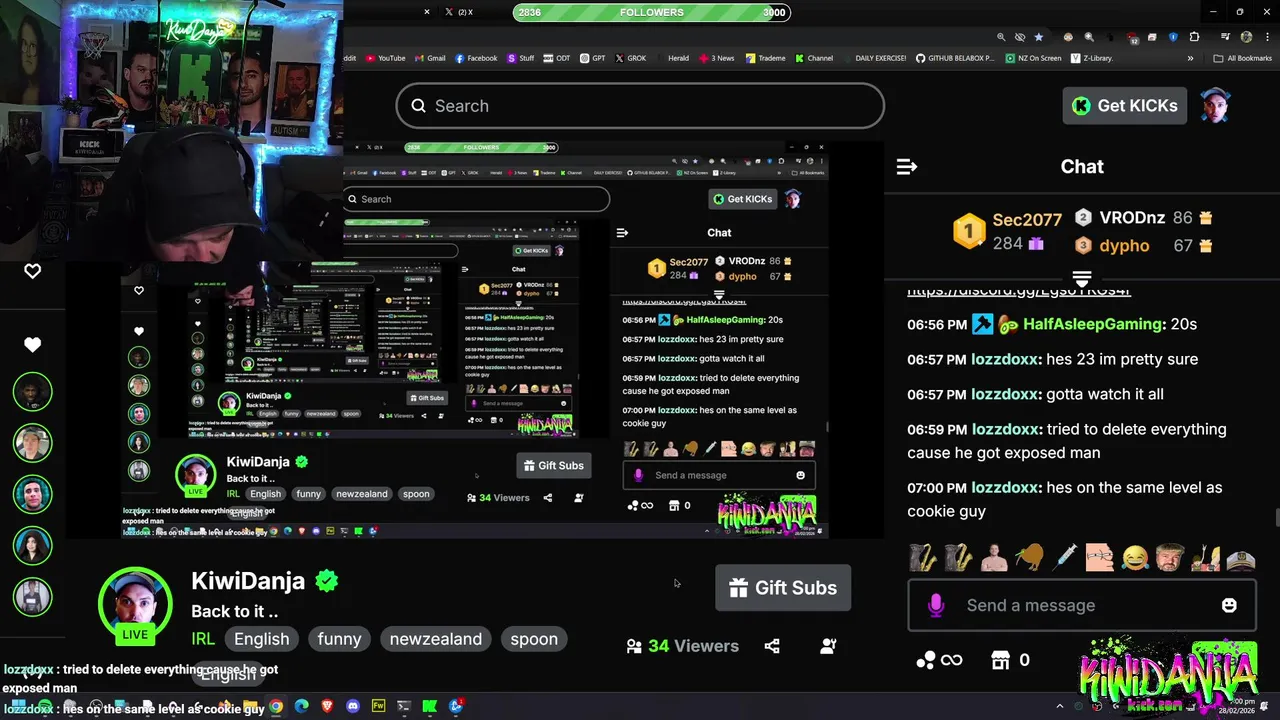This screenshot has width=1280, height=720.
Task: Select the newzealand tag
Action: pos(436,639)
